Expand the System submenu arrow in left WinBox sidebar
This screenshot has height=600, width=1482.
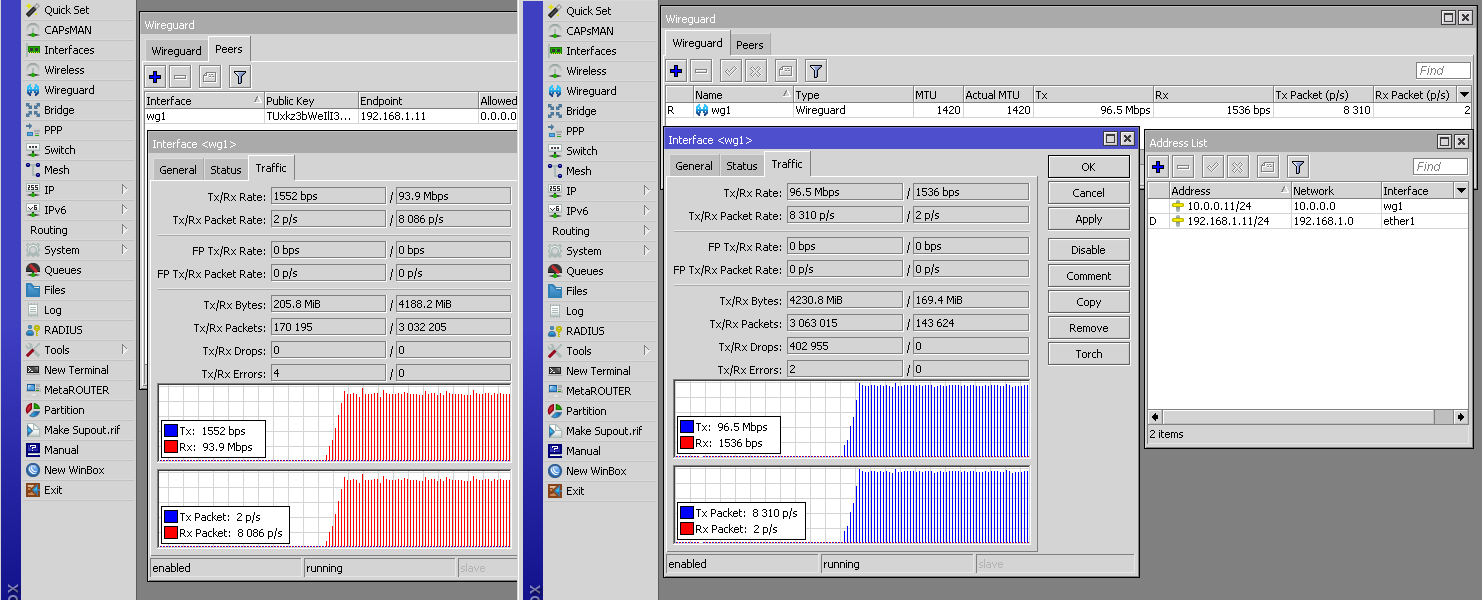[x=125, y=249]
